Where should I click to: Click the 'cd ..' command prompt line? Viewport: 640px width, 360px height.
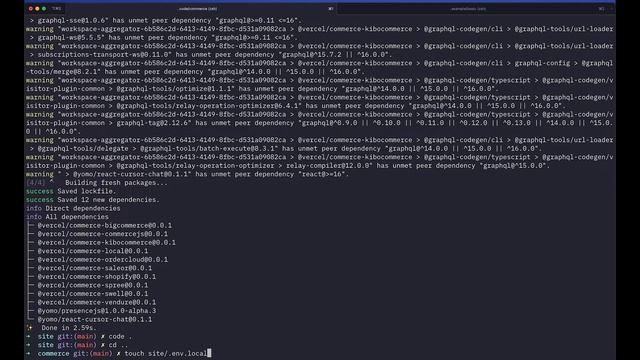77,345
